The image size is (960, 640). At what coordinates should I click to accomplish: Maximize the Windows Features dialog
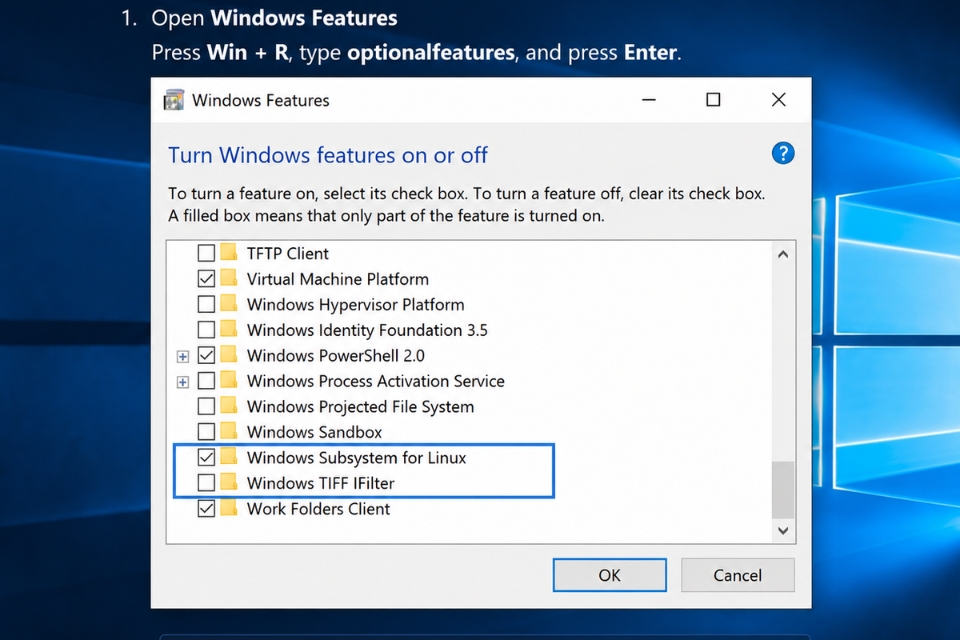coord(713,100)
